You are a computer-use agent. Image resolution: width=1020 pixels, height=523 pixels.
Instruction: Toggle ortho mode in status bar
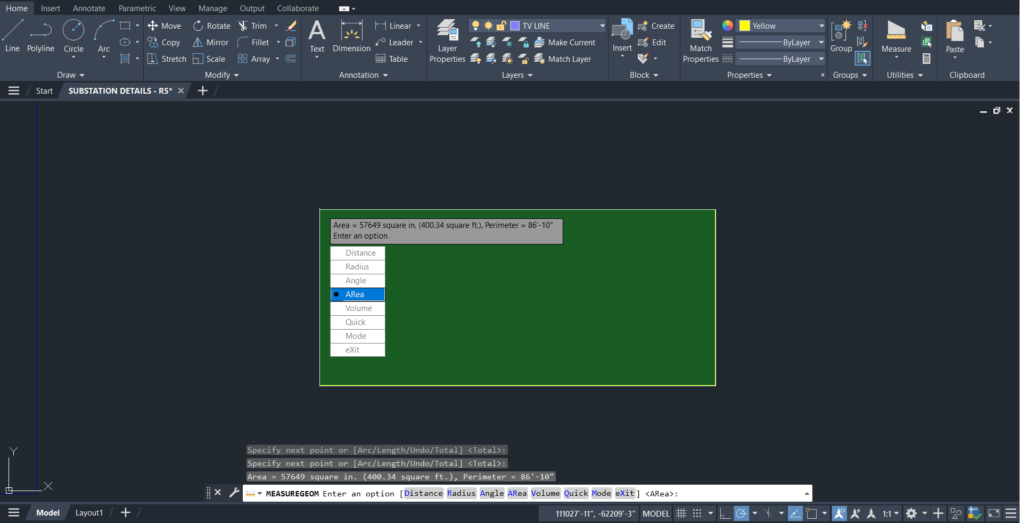coord(725,513)
